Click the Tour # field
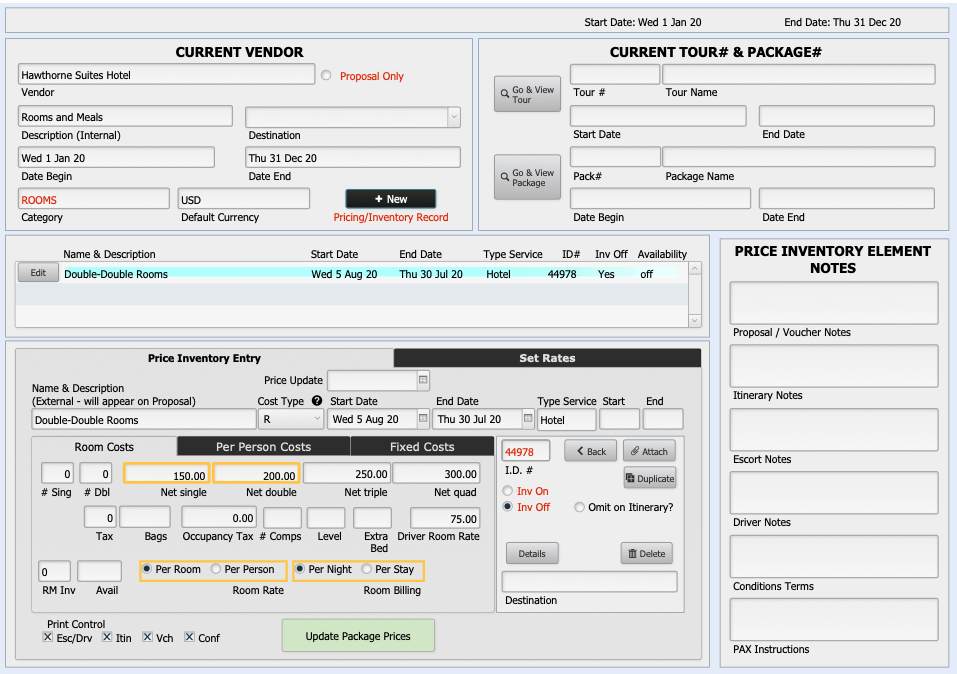This screenshot has width=957, height=674. 615,74
